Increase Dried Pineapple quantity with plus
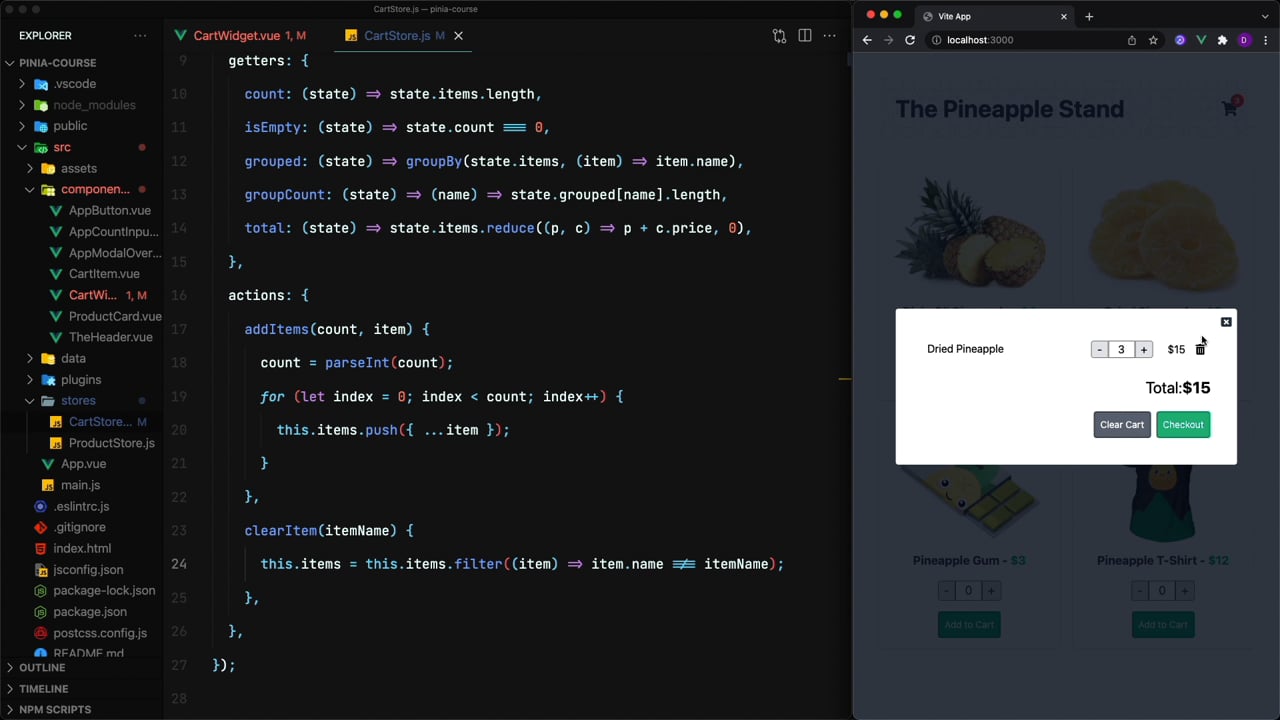Image resolution: width=1280 pixels, height=720 pixels. click(1144, 349)
